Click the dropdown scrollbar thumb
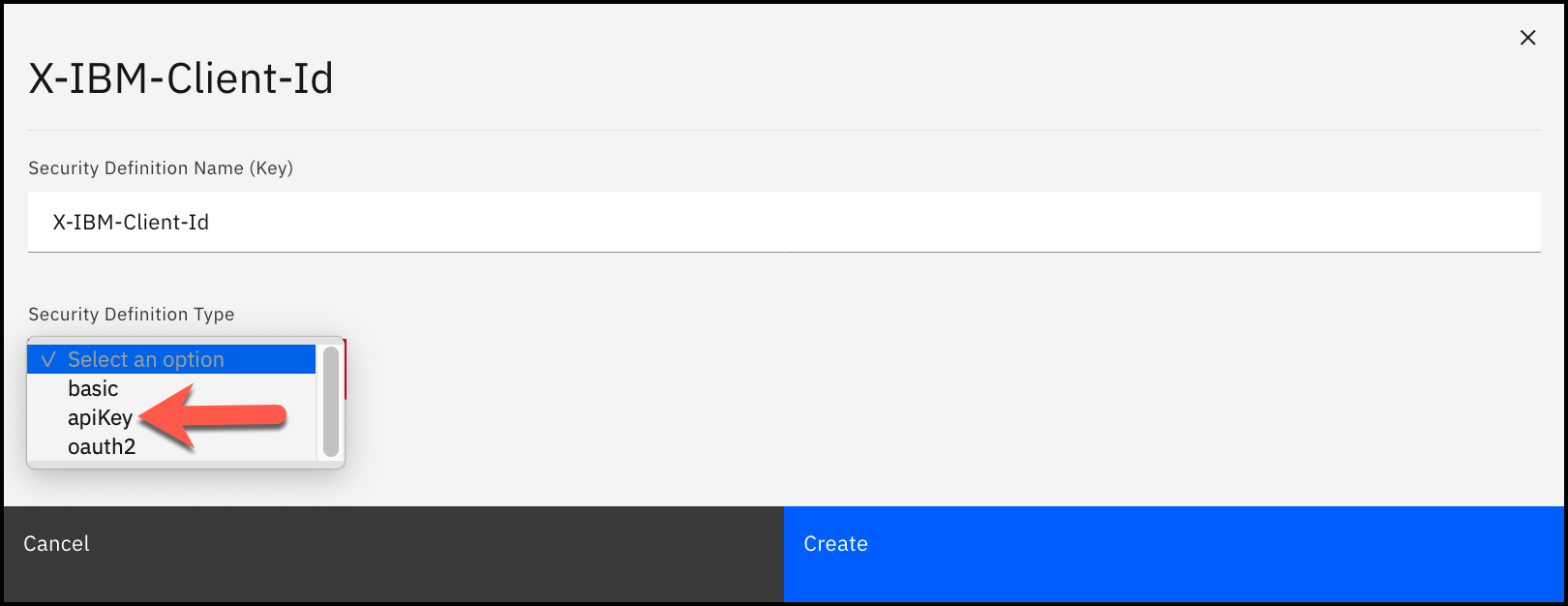Screen dimensions: 1568x606 click(331, 402)
